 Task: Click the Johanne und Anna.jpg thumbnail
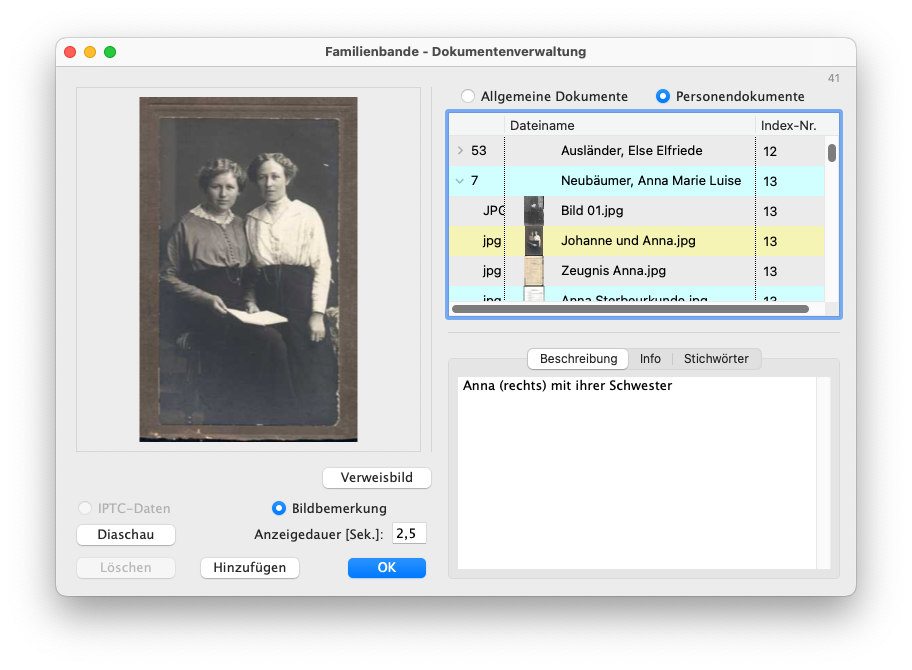[534, 241]
